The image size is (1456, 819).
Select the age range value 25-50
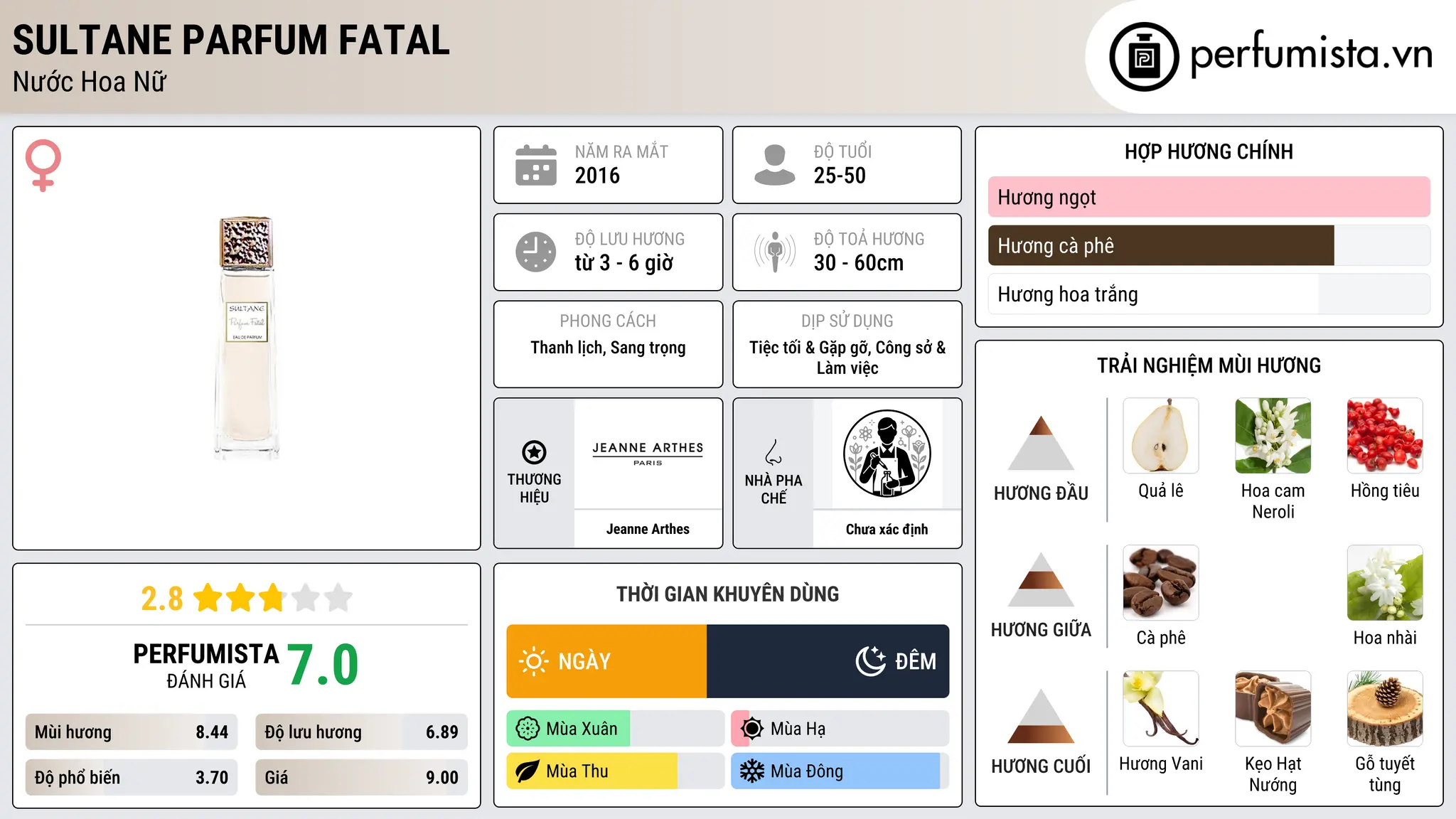point(840,176)
